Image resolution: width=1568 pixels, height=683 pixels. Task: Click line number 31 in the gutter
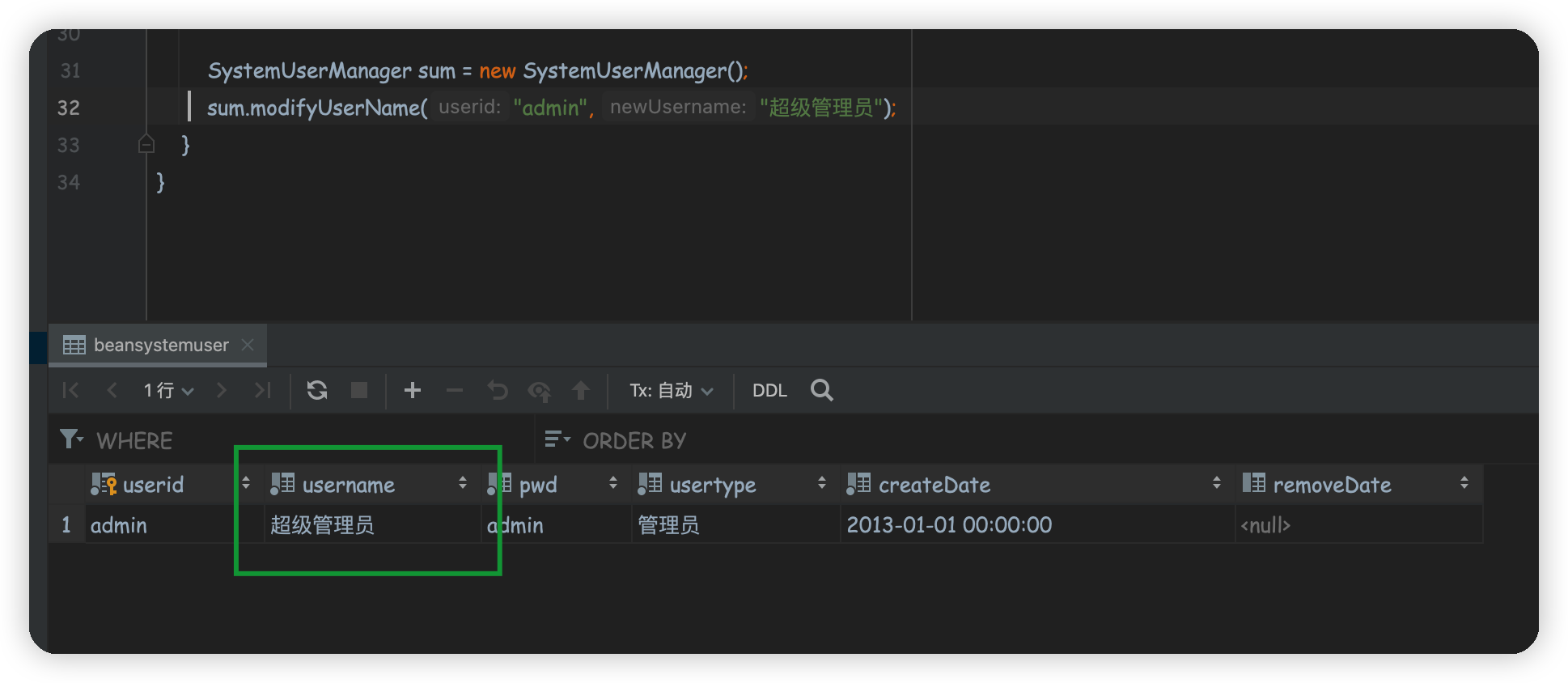pos(70,71)
